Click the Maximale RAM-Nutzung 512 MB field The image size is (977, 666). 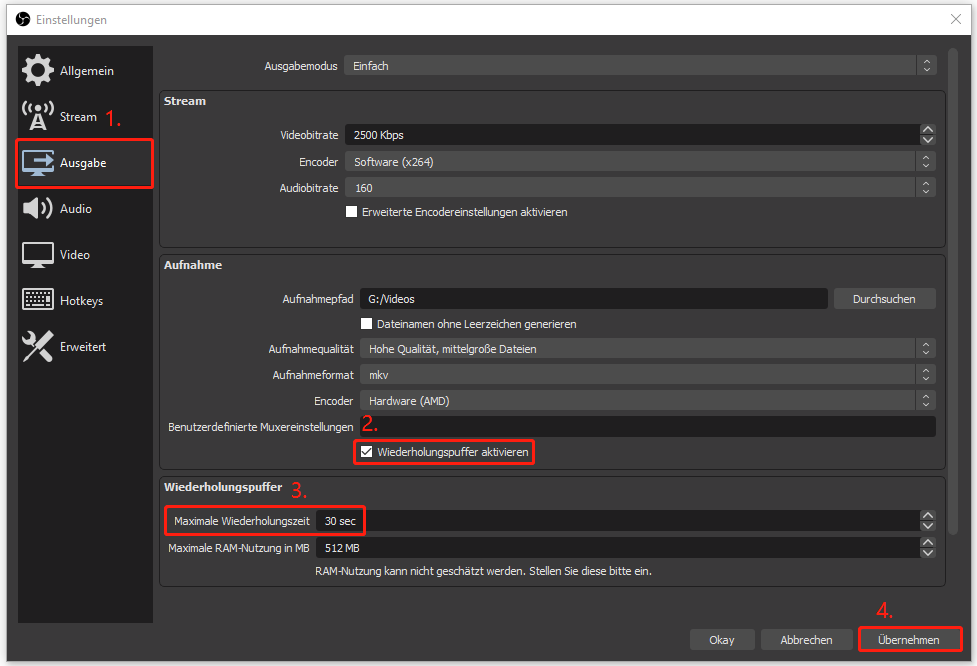tap(617, 548)
